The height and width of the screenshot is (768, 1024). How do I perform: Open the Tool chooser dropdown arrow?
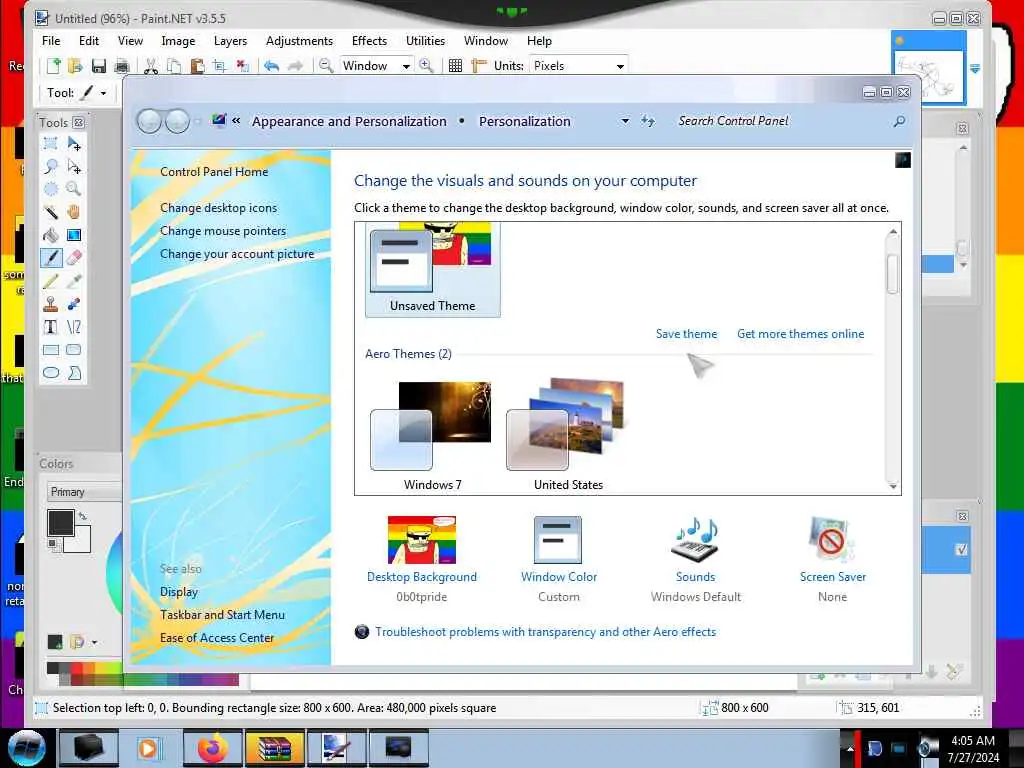(103, 93)
